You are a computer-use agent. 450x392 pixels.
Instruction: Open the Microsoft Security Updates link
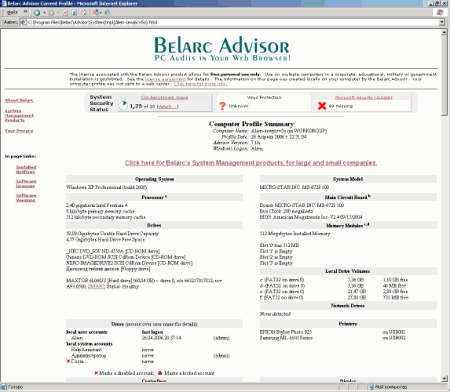point(364,97)
